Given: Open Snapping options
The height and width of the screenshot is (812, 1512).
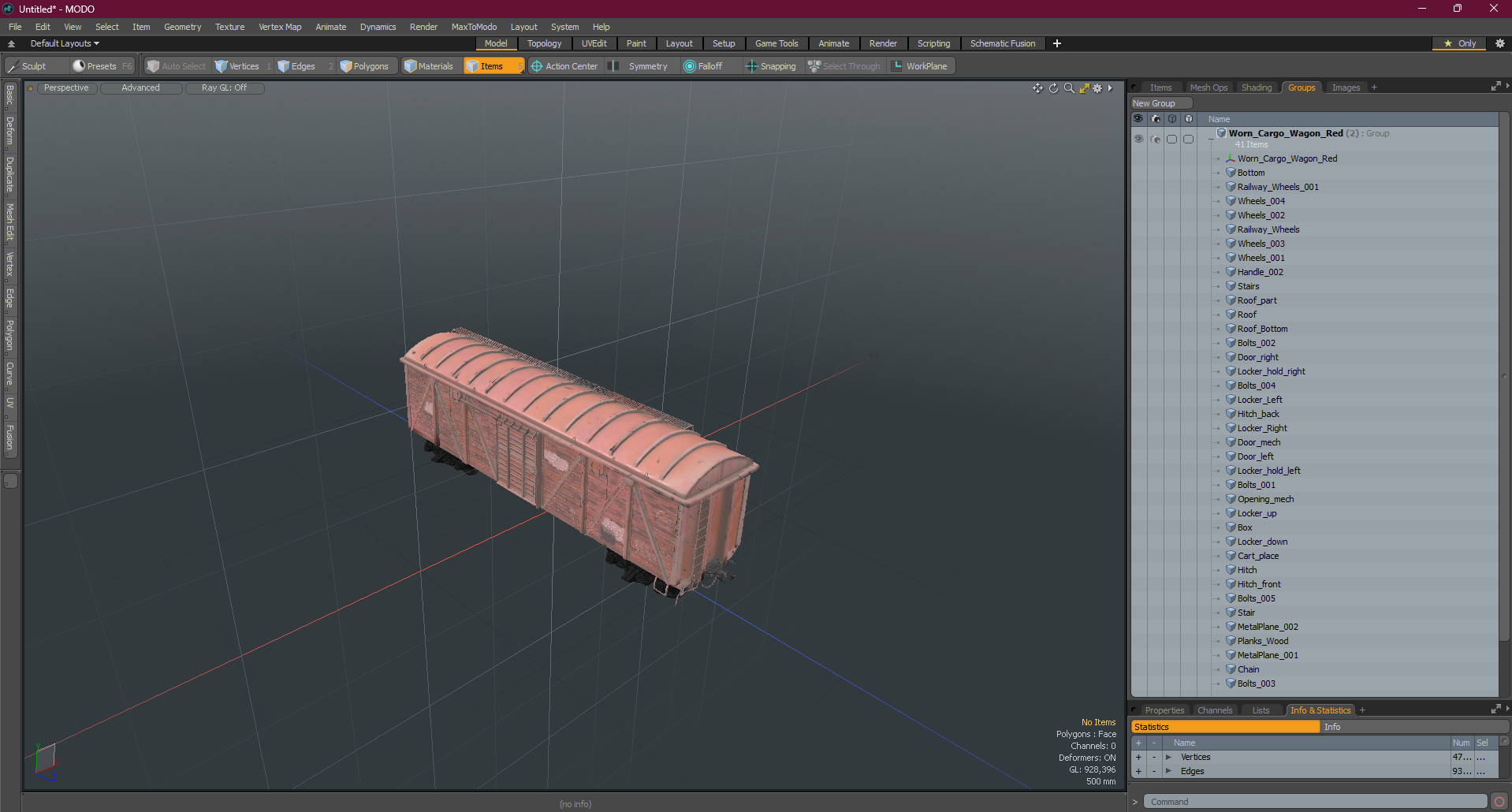Looking at the screenshot, I should (771, 66).
